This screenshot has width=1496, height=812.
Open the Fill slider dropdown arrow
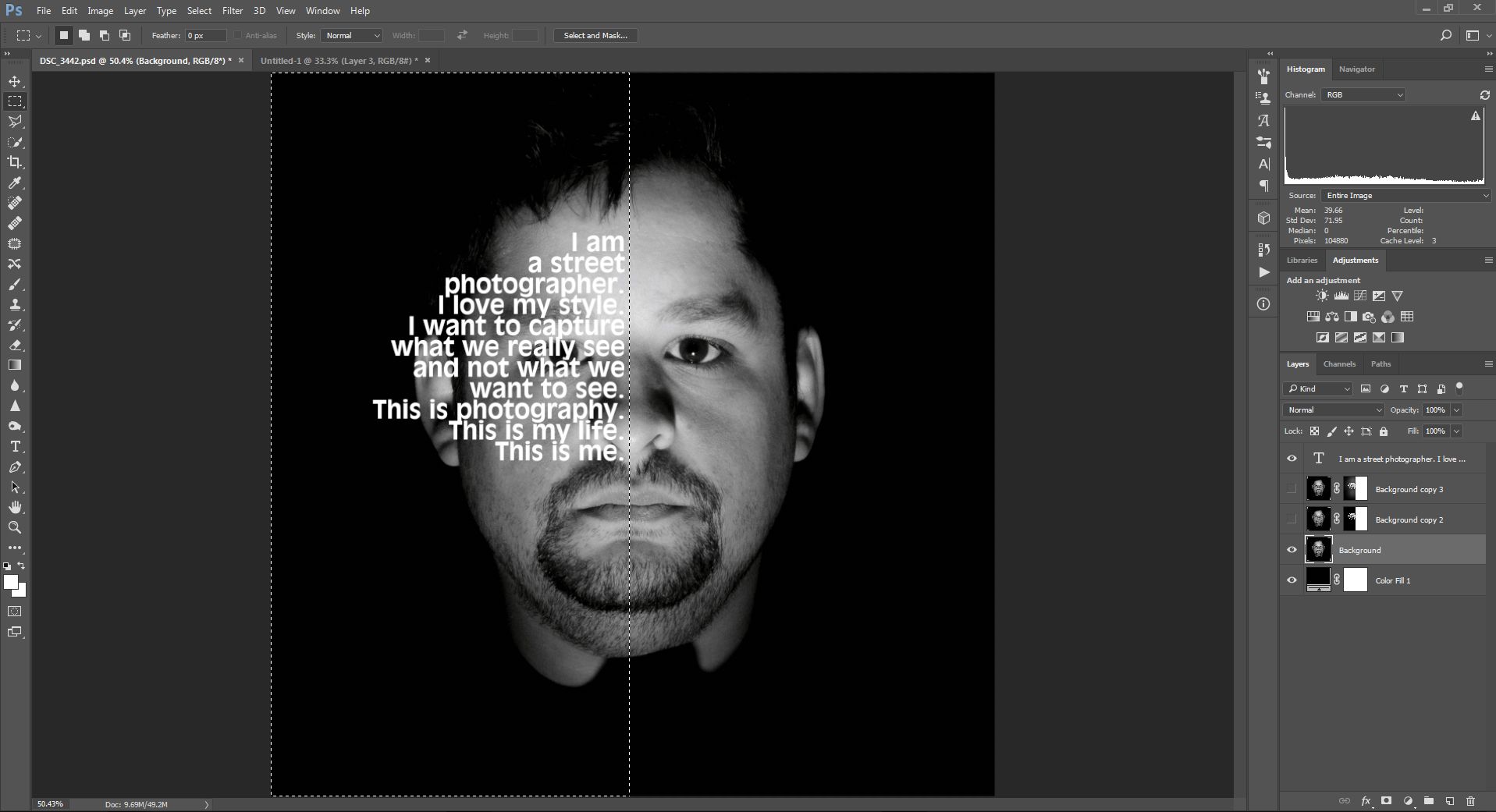click(1456, 431)
